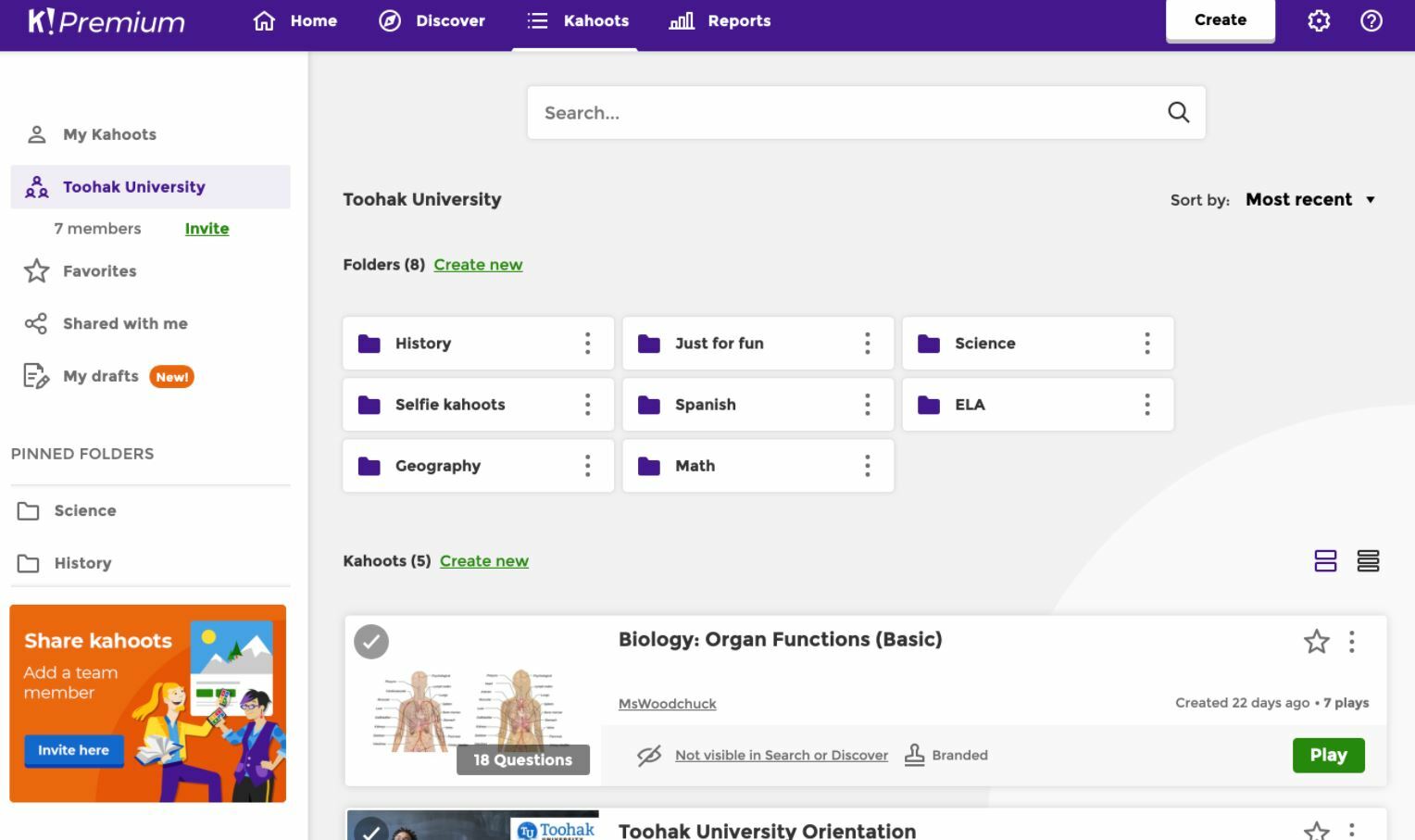Open the Reports section
The image size is (1415, 840).
pos(720,20)
